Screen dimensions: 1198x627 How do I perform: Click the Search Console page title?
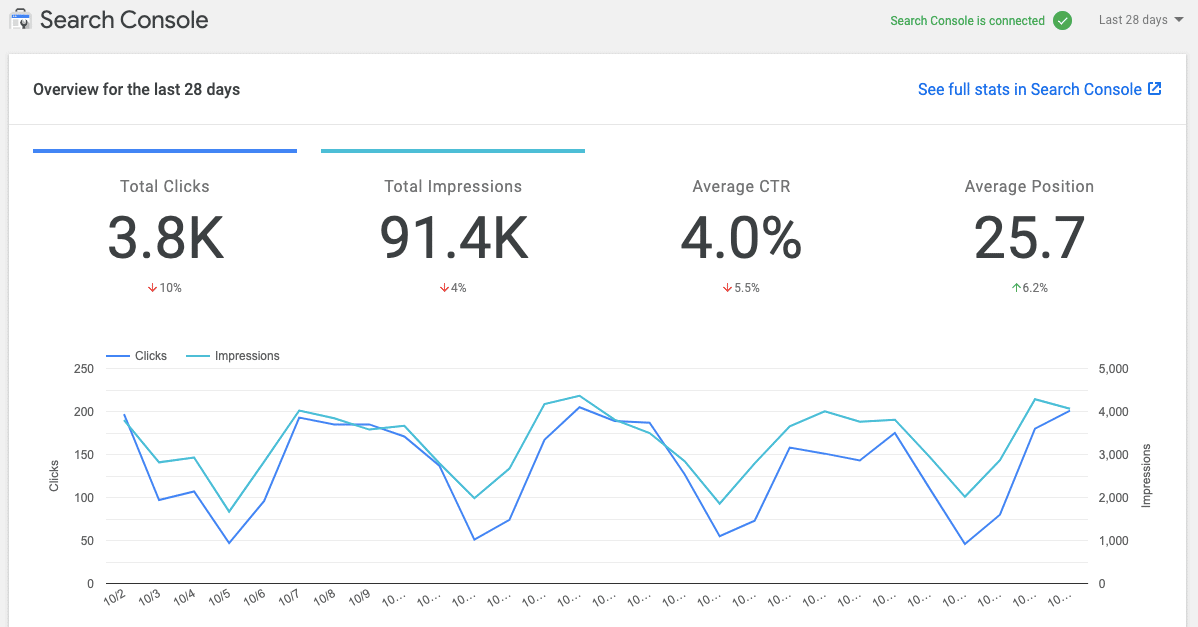pyautogui.click(x=124, y=20)
